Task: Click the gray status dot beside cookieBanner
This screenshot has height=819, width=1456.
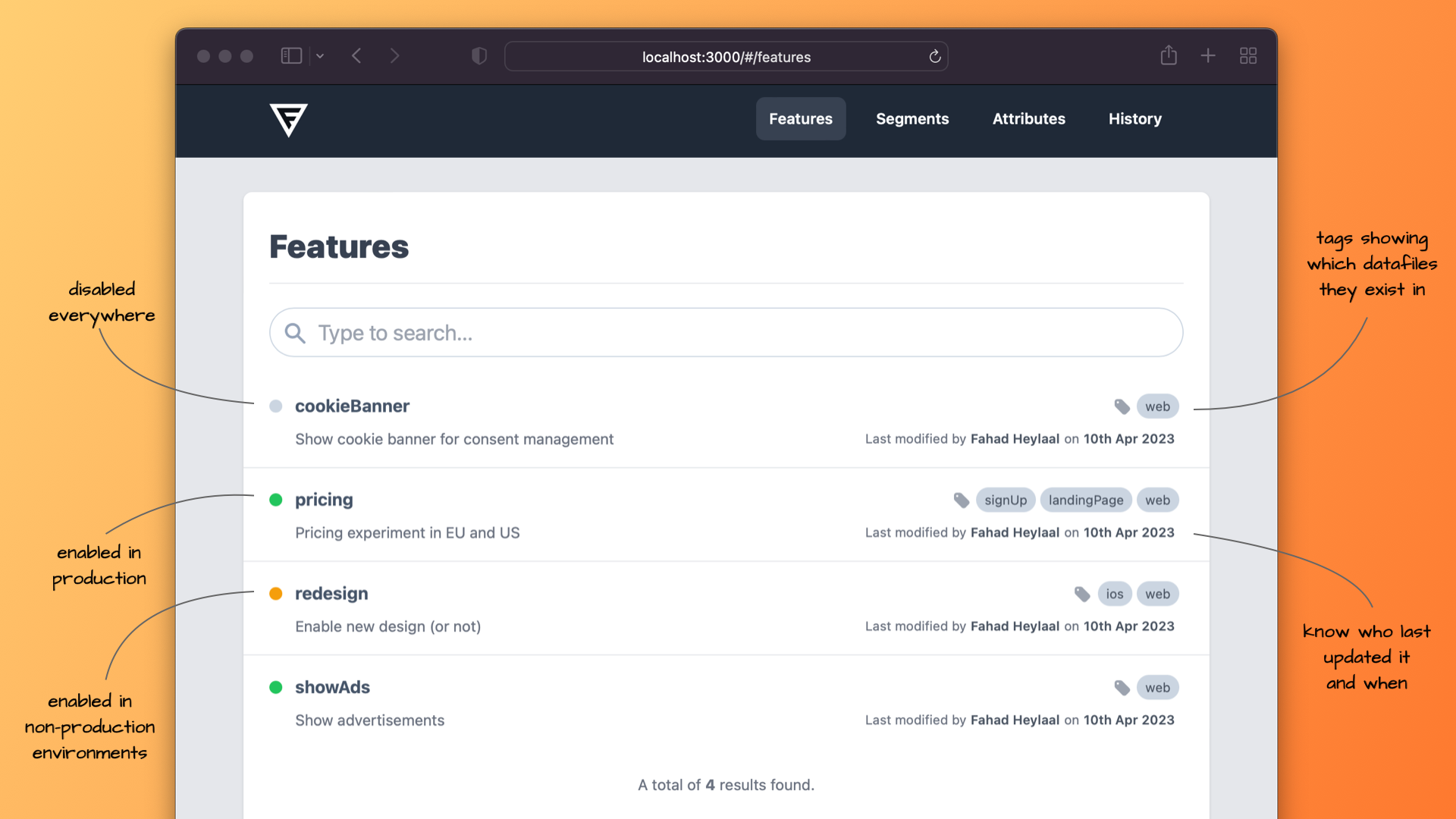Action: pos(276,406)
